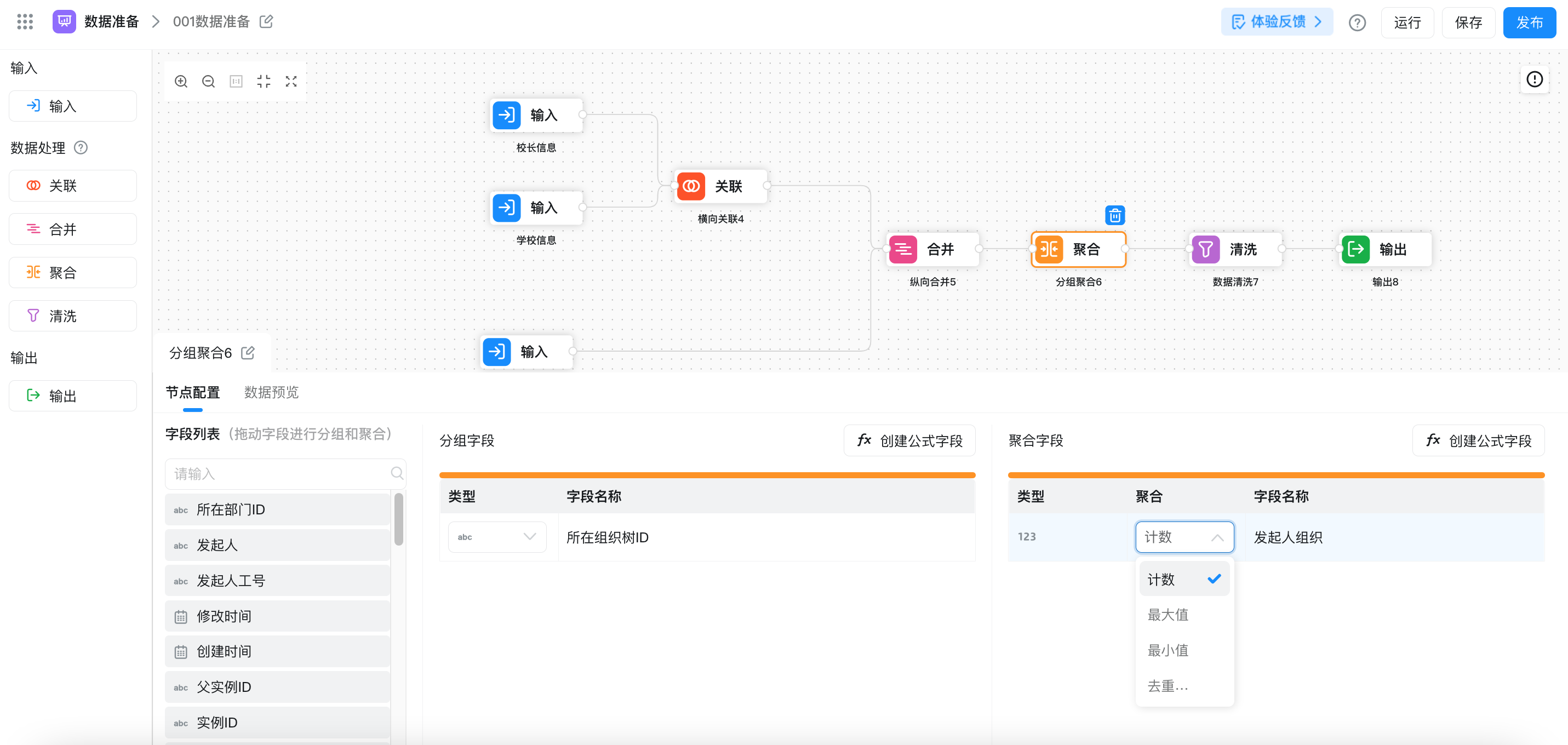The height and width of the screenshot is (745, 1568).
Task: Click the purple 数据准备 app icon
Action: (64, 22)
